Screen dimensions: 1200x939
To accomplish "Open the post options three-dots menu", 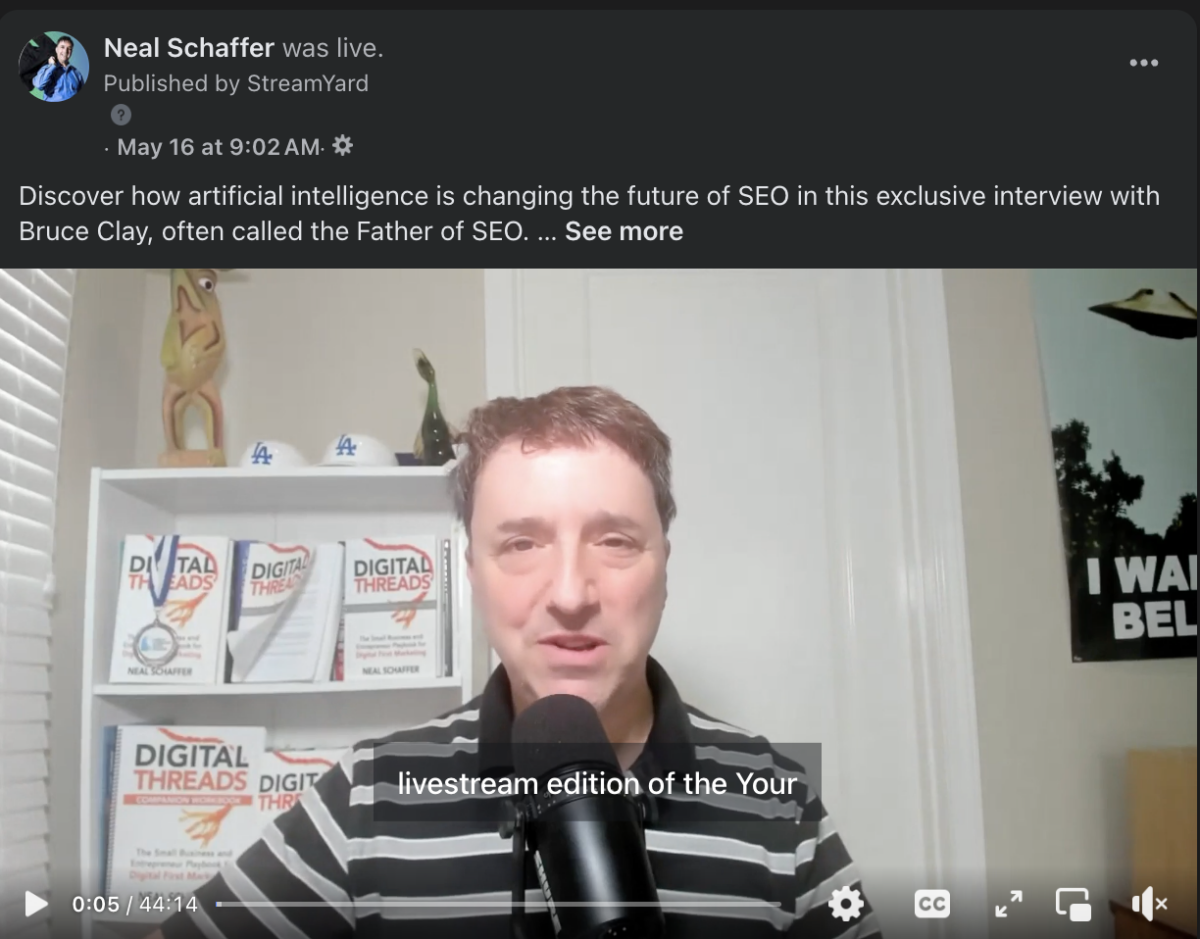I will (1144, 63).
